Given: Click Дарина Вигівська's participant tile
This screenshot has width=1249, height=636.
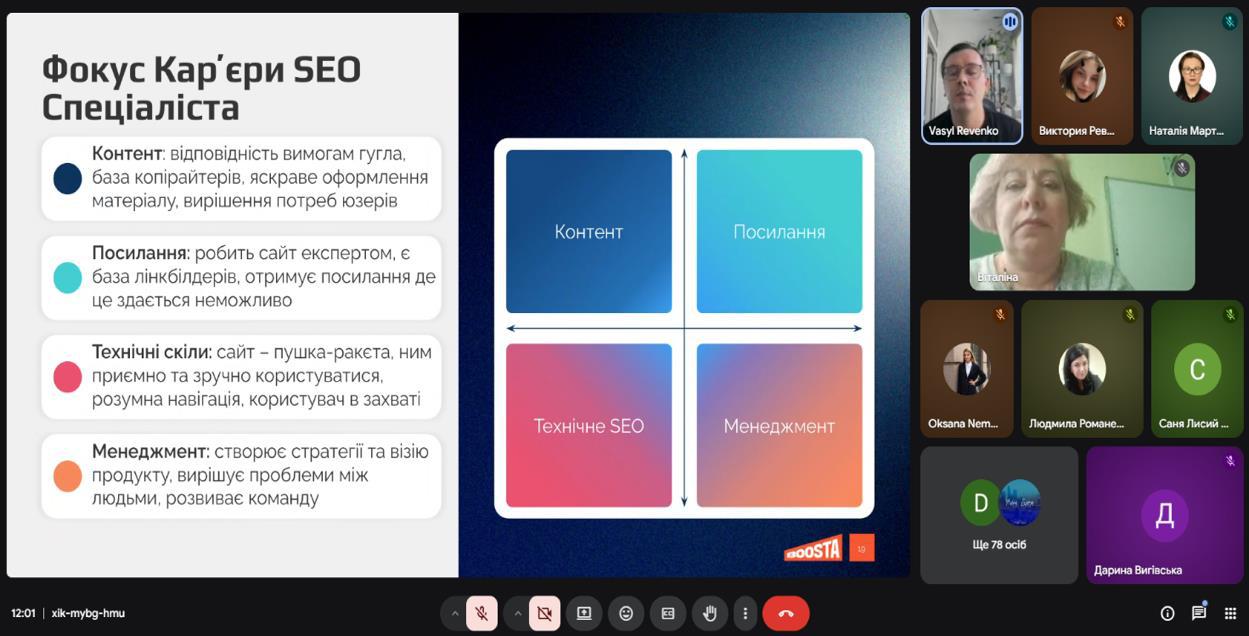Looking at the screenshot, I should point(1164,514).
